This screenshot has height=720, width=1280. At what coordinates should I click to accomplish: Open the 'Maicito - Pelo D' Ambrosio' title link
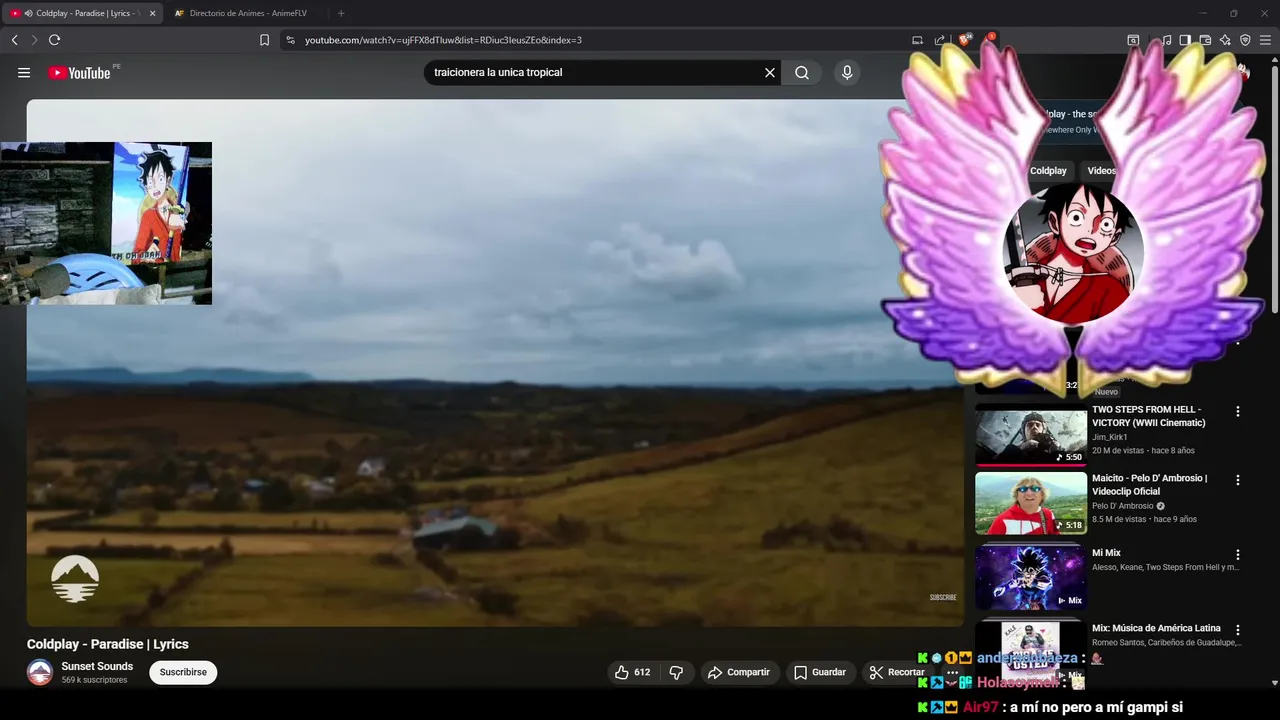(x=1150, y=485)
